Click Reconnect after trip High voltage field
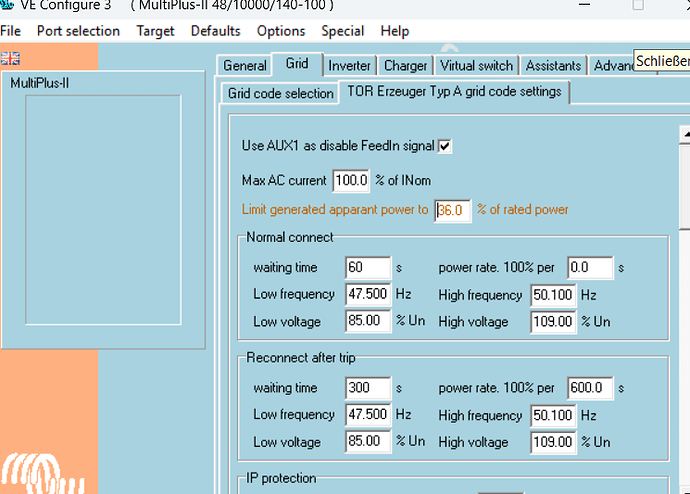The height and width of the screenshot is (494, 690). click(553, 442)
